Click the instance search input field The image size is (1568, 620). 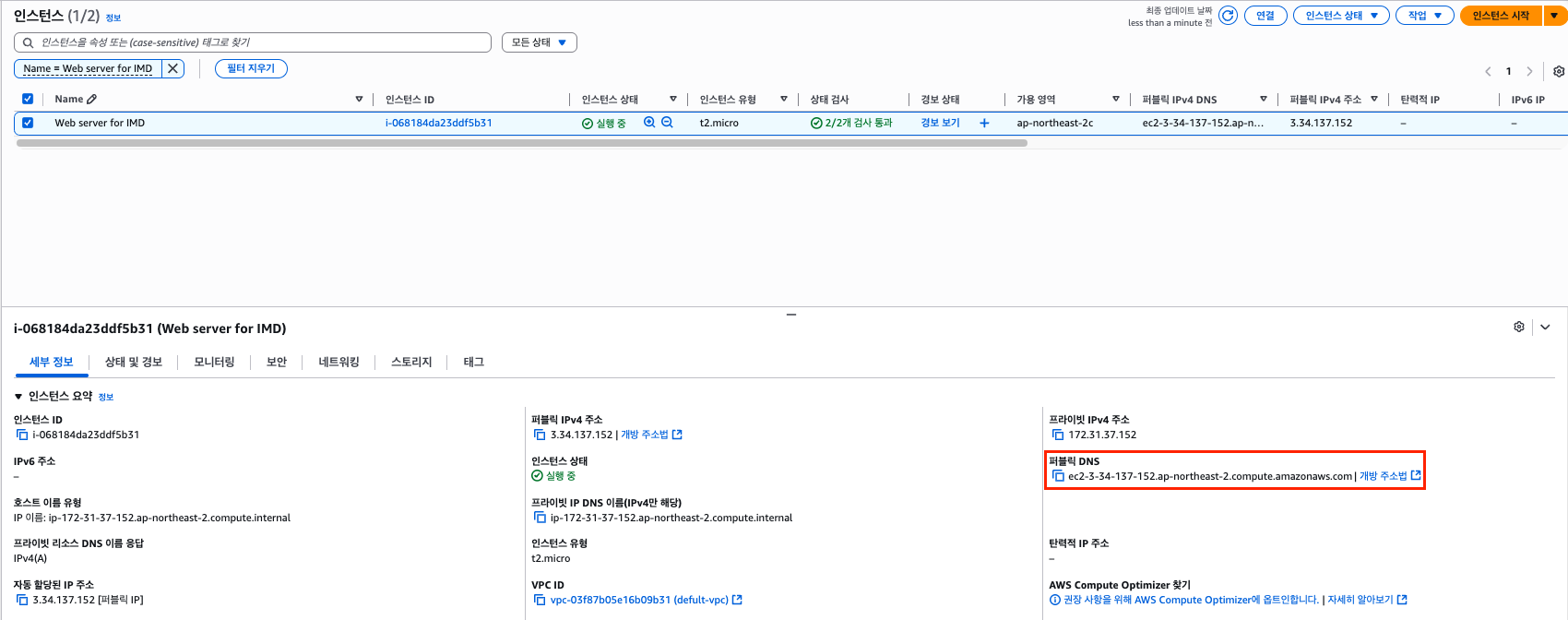[258, 42]
